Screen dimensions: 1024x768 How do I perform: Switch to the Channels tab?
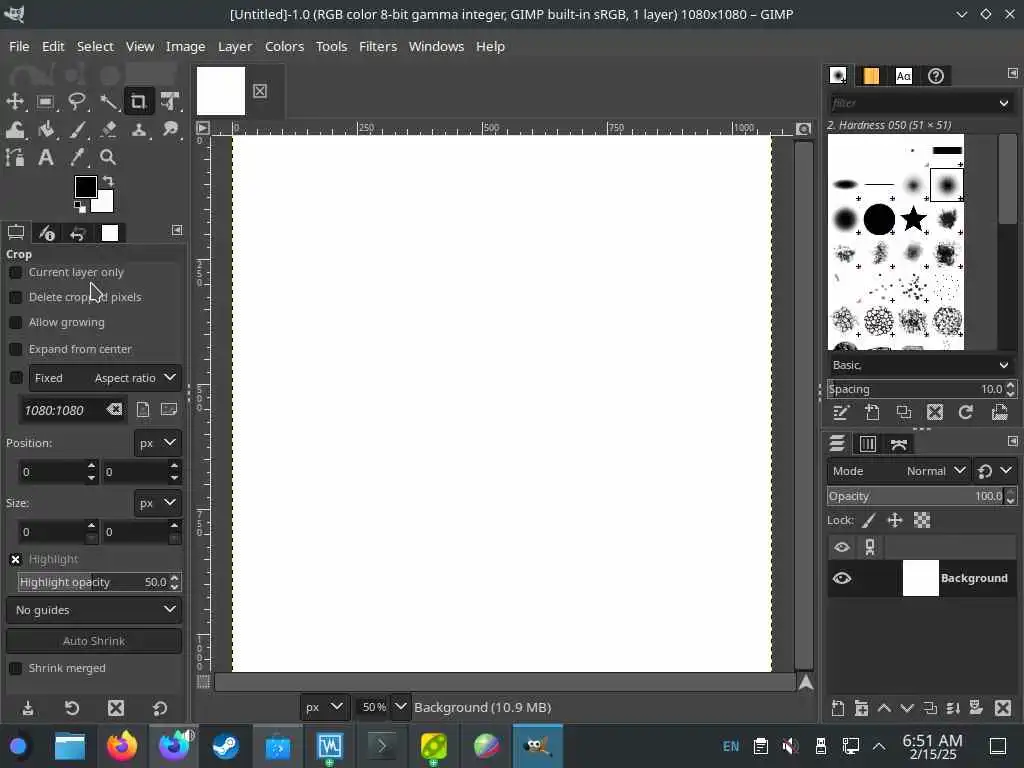[868, 444]
